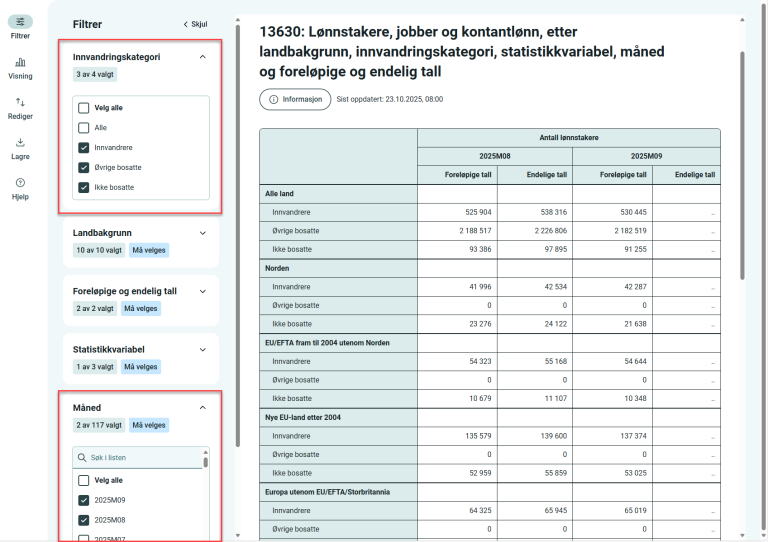
Task: Open the Visning chart icon
Action: coord(20,62)
